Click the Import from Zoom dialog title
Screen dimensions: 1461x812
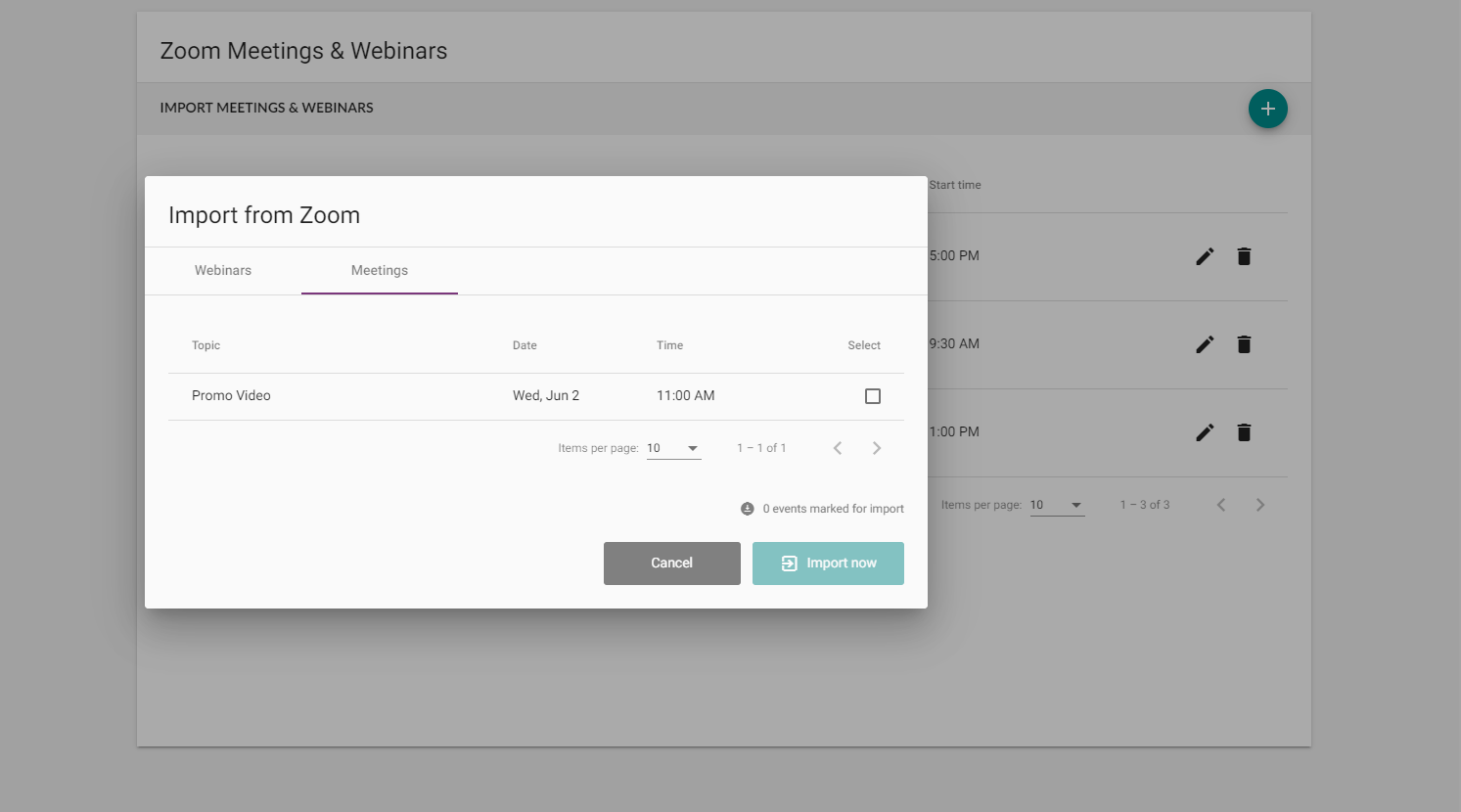point(264,215)
